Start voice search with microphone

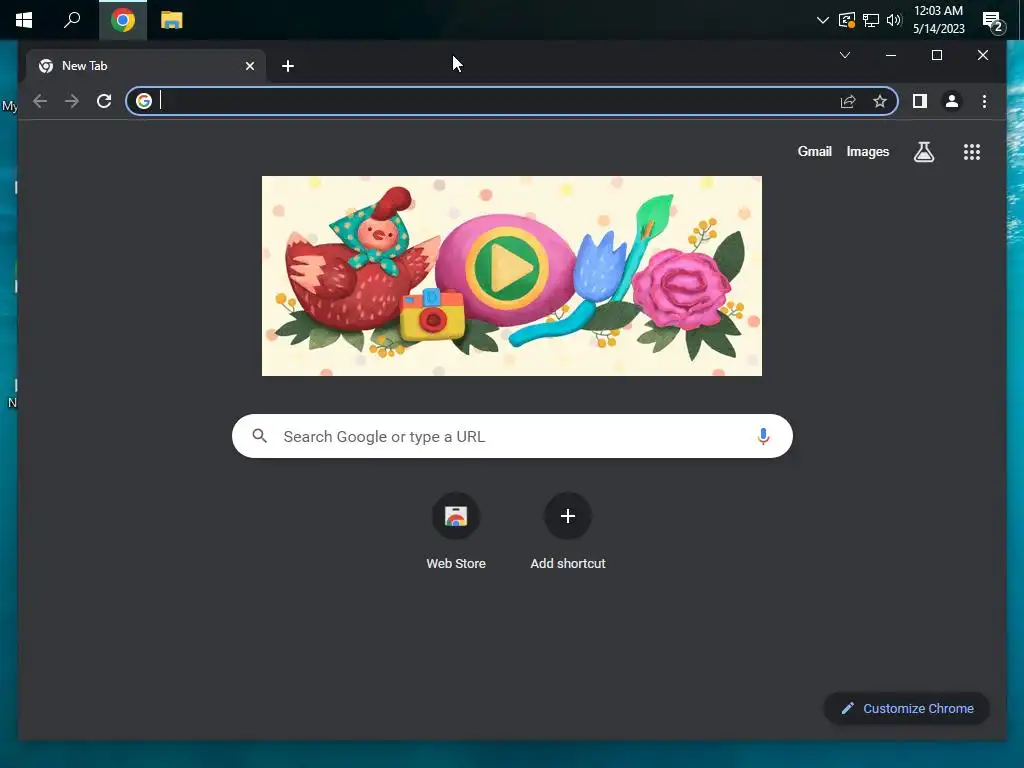pos(763,436)
